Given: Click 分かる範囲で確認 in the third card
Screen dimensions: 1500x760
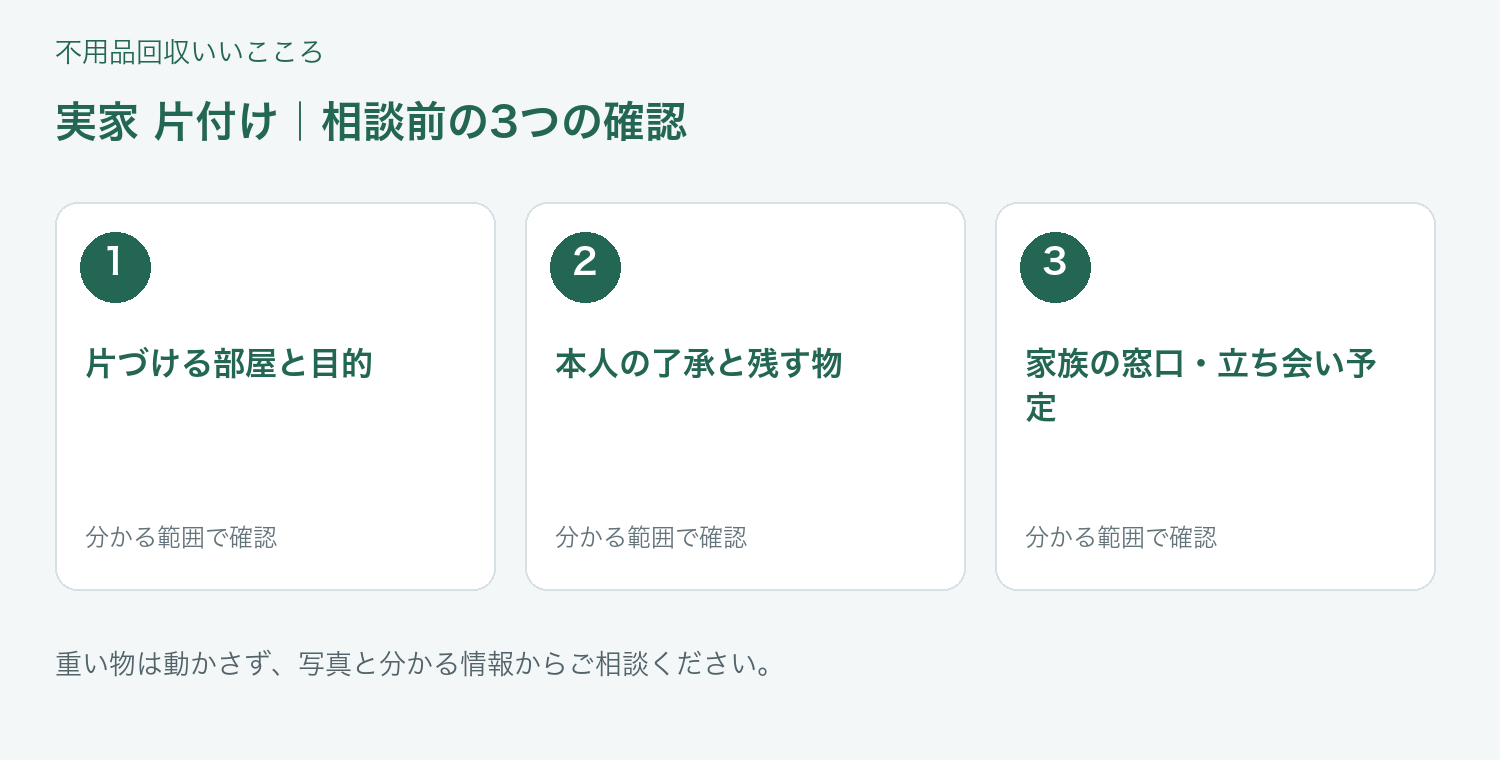Looking at the screenshot, I should [1121, 538].
